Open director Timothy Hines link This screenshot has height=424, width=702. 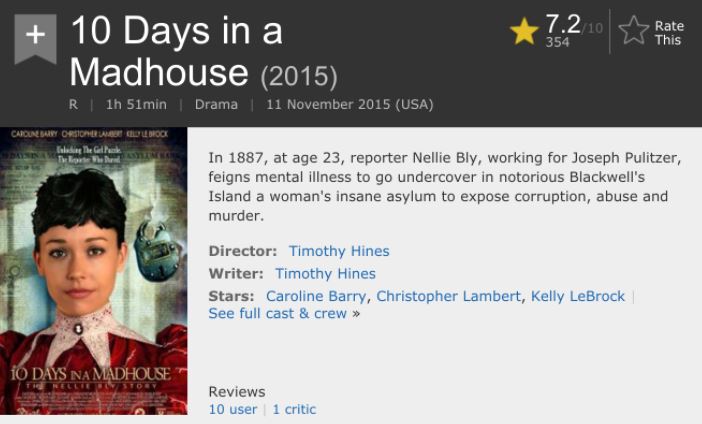tap(339, 251)
